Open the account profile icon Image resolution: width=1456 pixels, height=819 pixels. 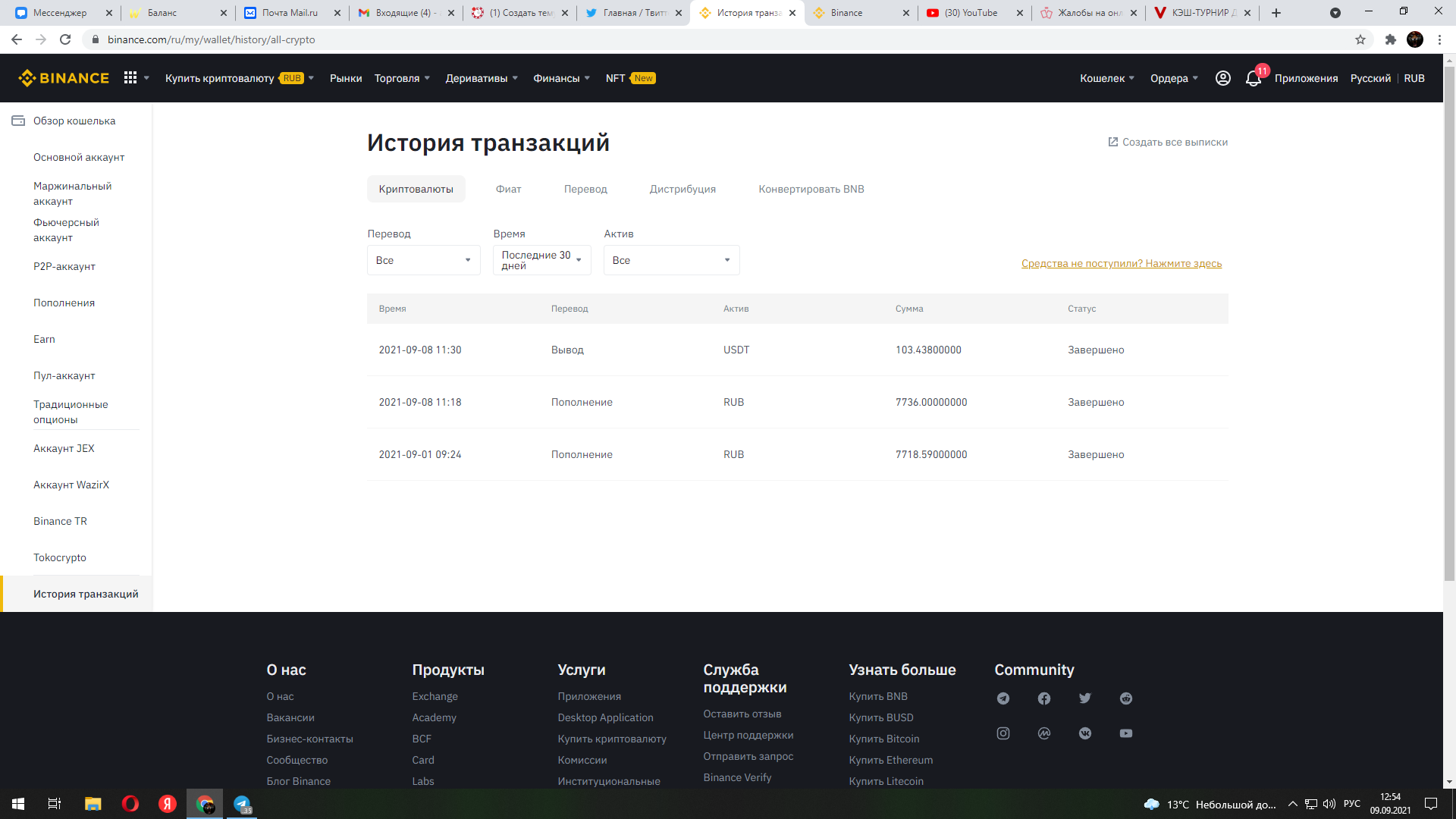coord(1223,78)
